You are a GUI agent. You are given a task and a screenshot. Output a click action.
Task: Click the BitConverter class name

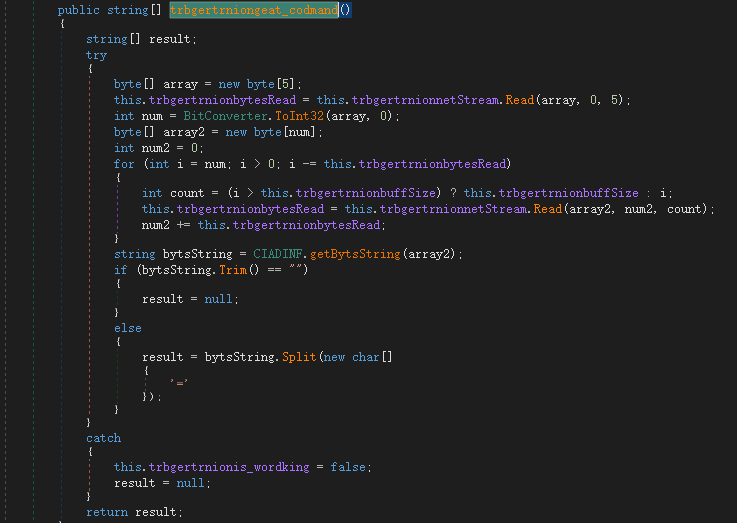point(225,116)
